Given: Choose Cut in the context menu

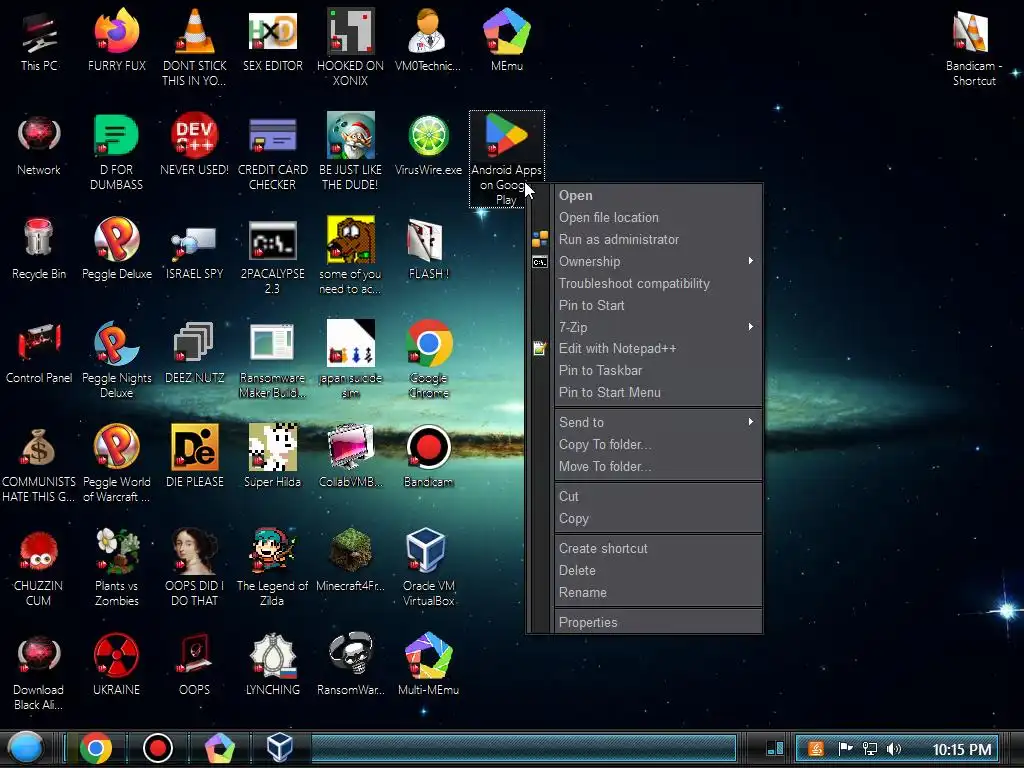Looking at the screenshot, I should coord(658,496).
